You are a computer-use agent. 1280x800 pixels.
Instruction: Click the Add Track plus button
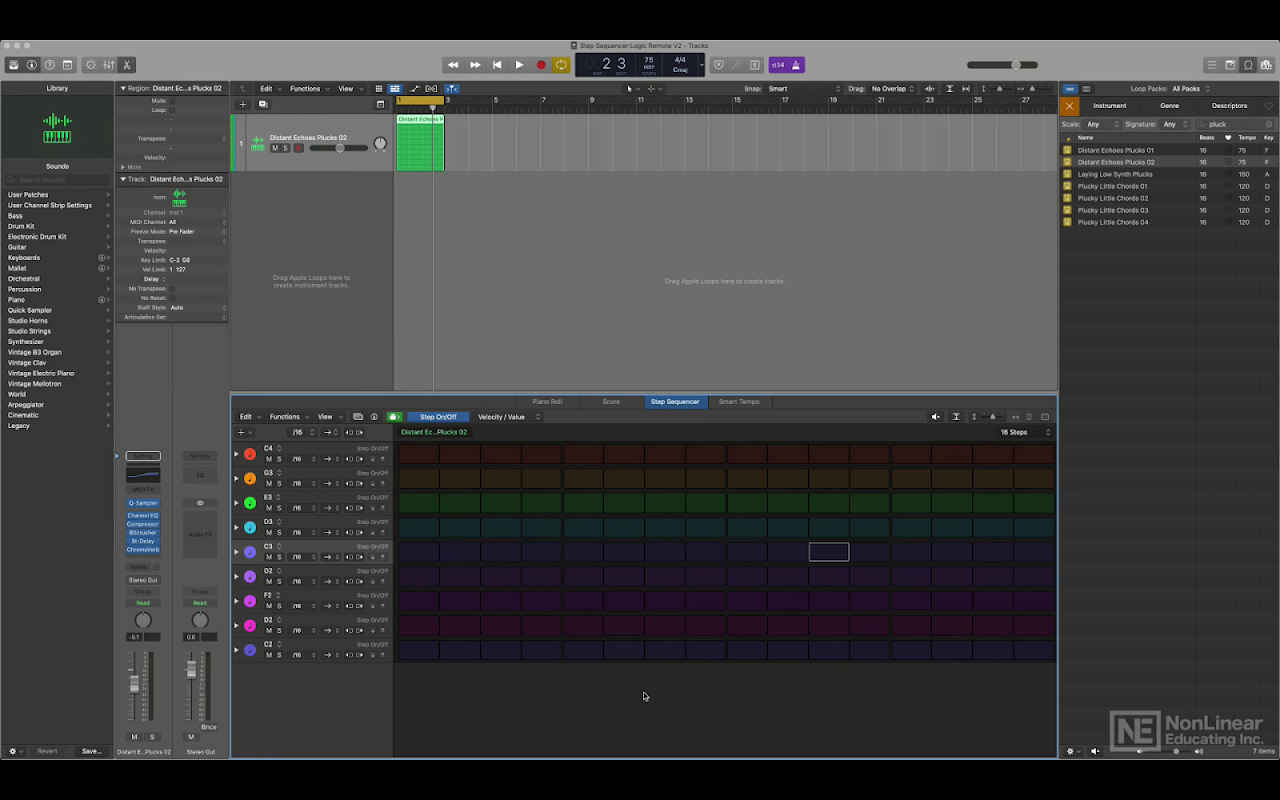(x=242, y=104)
